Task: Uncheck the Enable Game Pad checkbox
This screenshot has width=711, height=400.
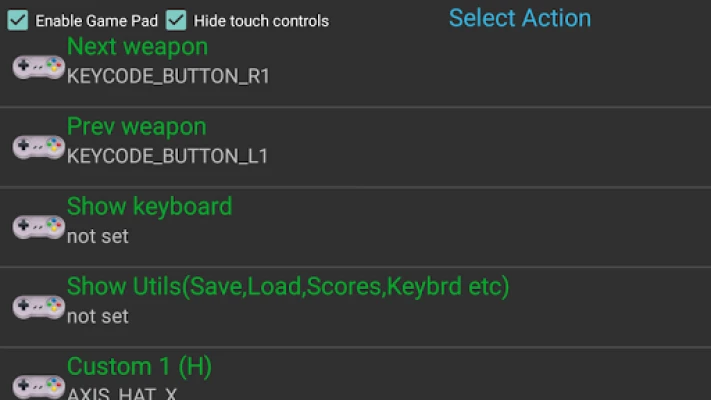Action: [x=18, y=20]
